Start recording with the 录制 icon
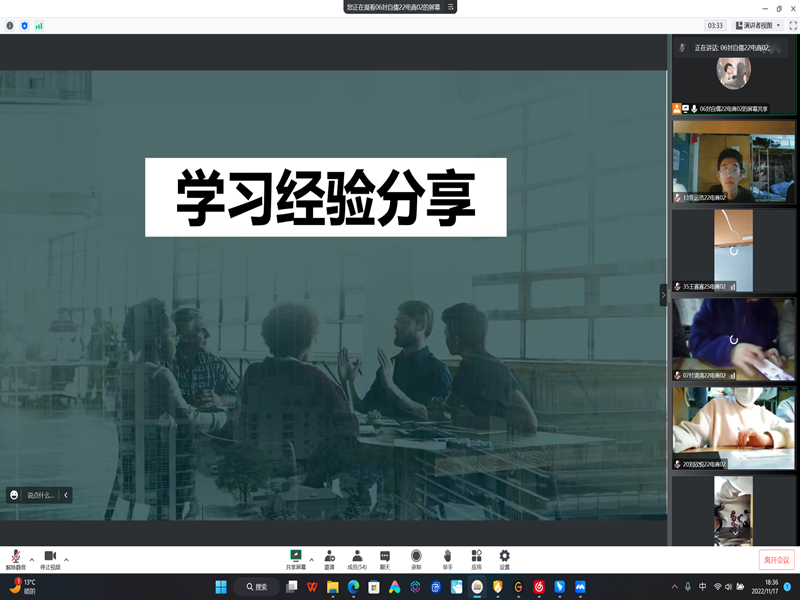800x600 pixels. [416, 557]
